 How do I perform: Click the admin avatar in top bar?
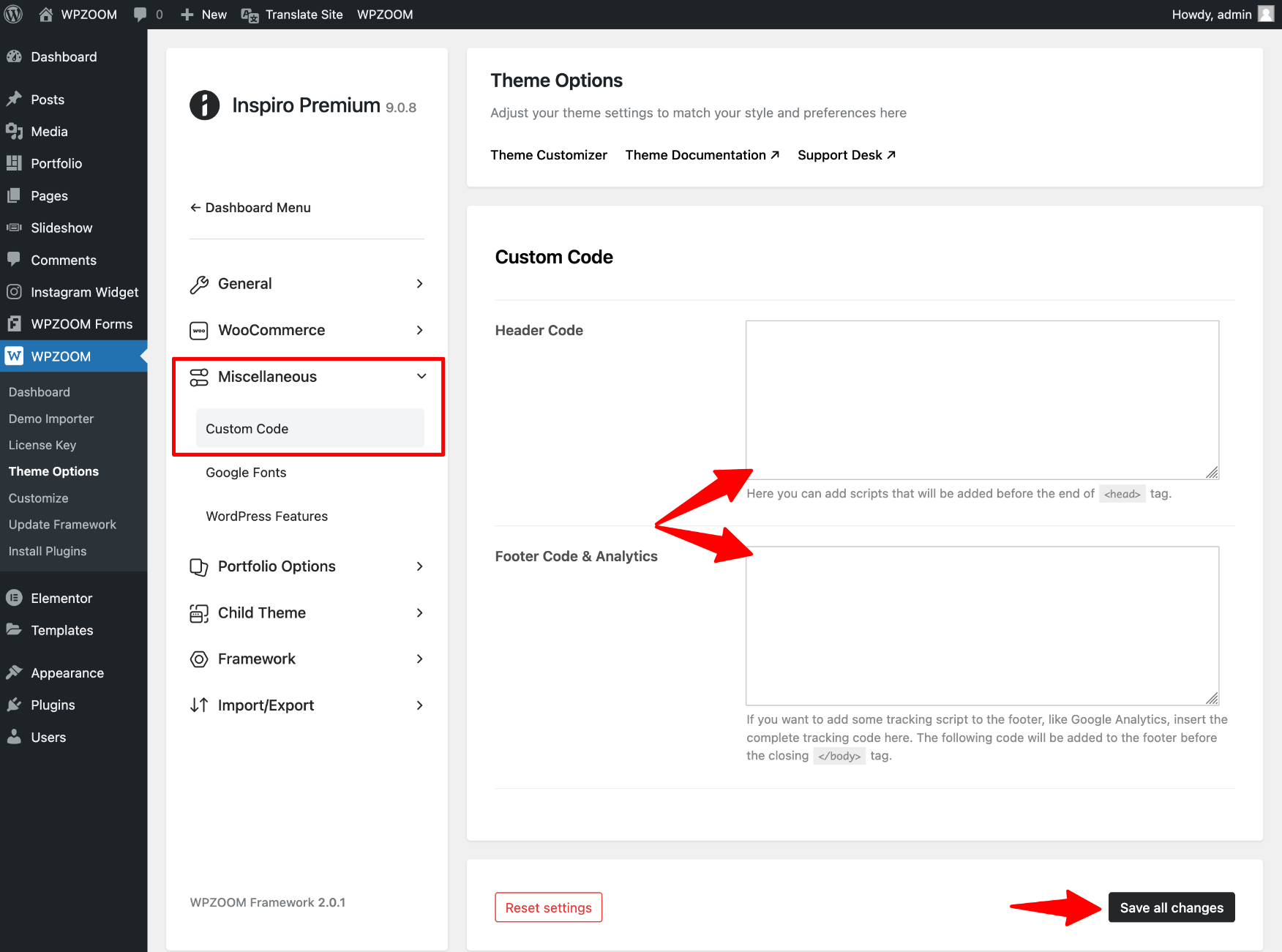point(1266,14)
